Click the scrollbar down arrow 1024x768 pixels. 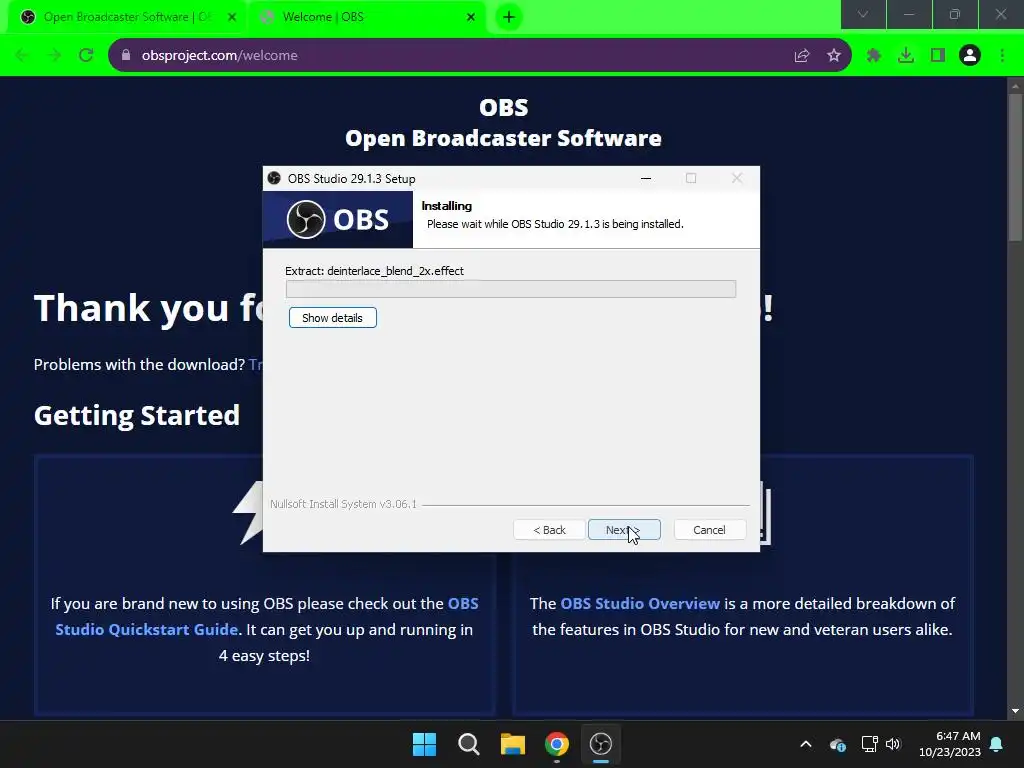click(1015, 711)
